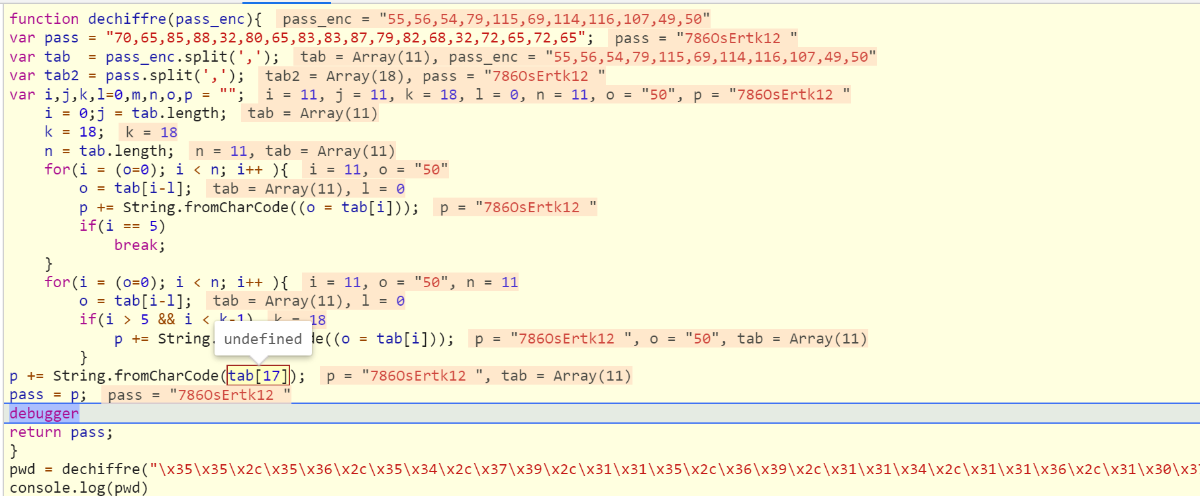Click the 'undefined' hover tooltip
The image size is (1200, 496).
coord(262,340)
